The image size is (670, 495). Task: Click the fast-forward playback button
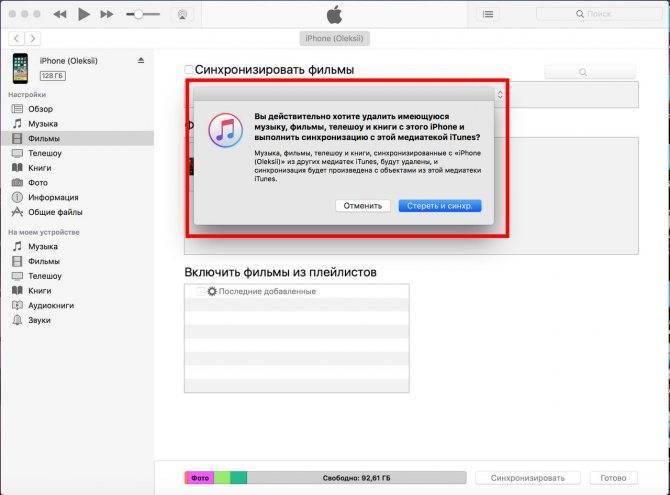tap(107, 15)
